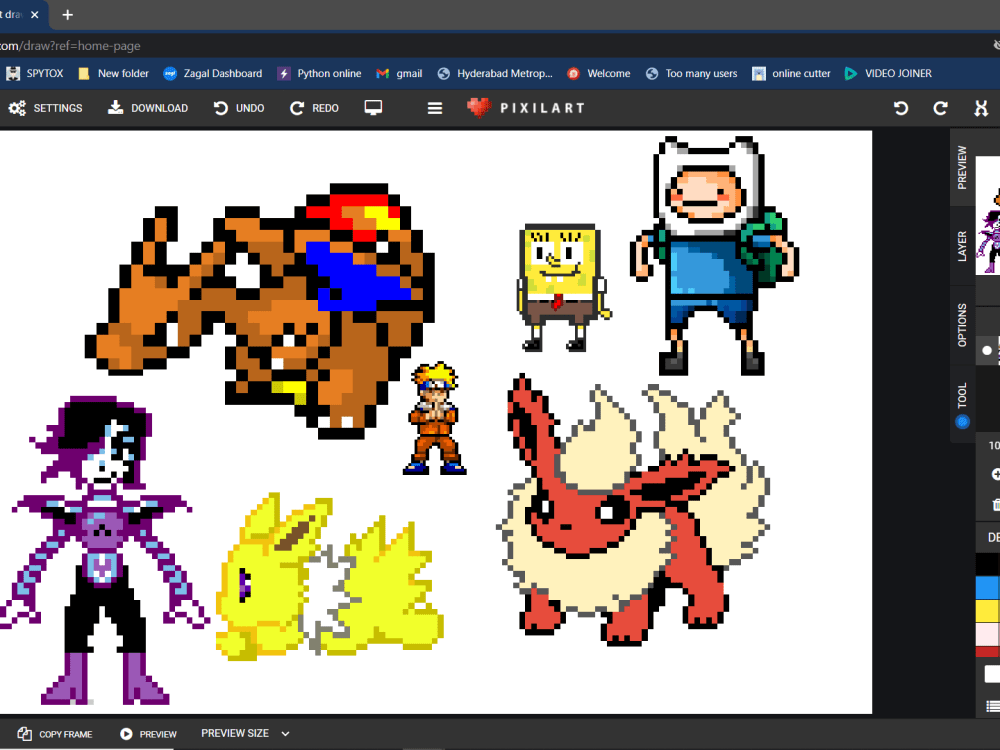
Task: Select the blue color swatch
Action: (x=987, y=587)
